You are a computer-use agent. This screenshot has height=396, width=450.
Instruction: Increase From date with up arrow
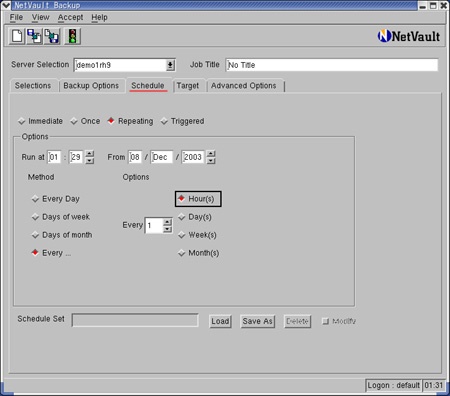[211, 154]
